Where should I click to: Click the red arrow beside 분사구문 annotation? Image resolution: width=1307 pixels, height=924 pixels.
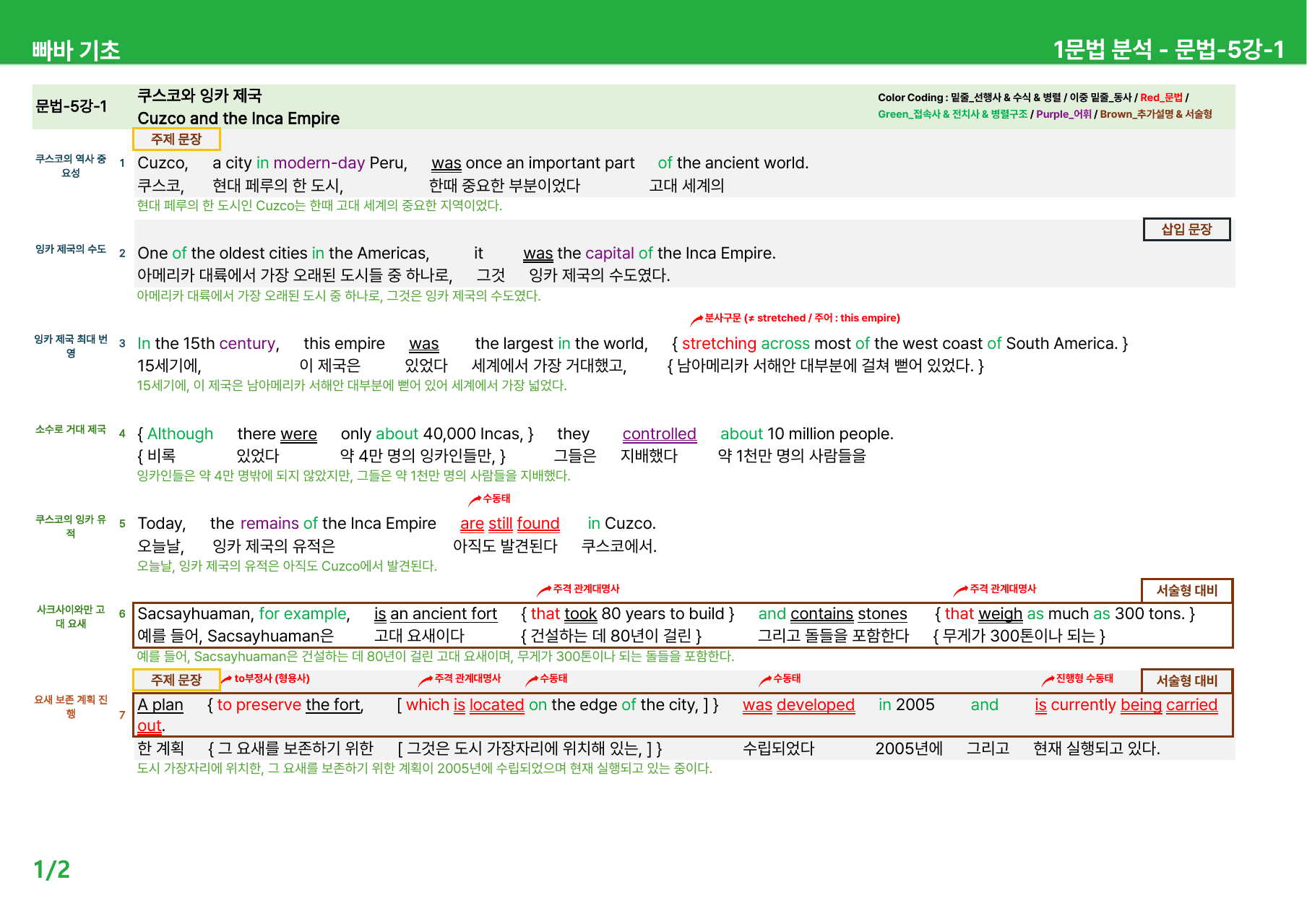click(696, 319)
